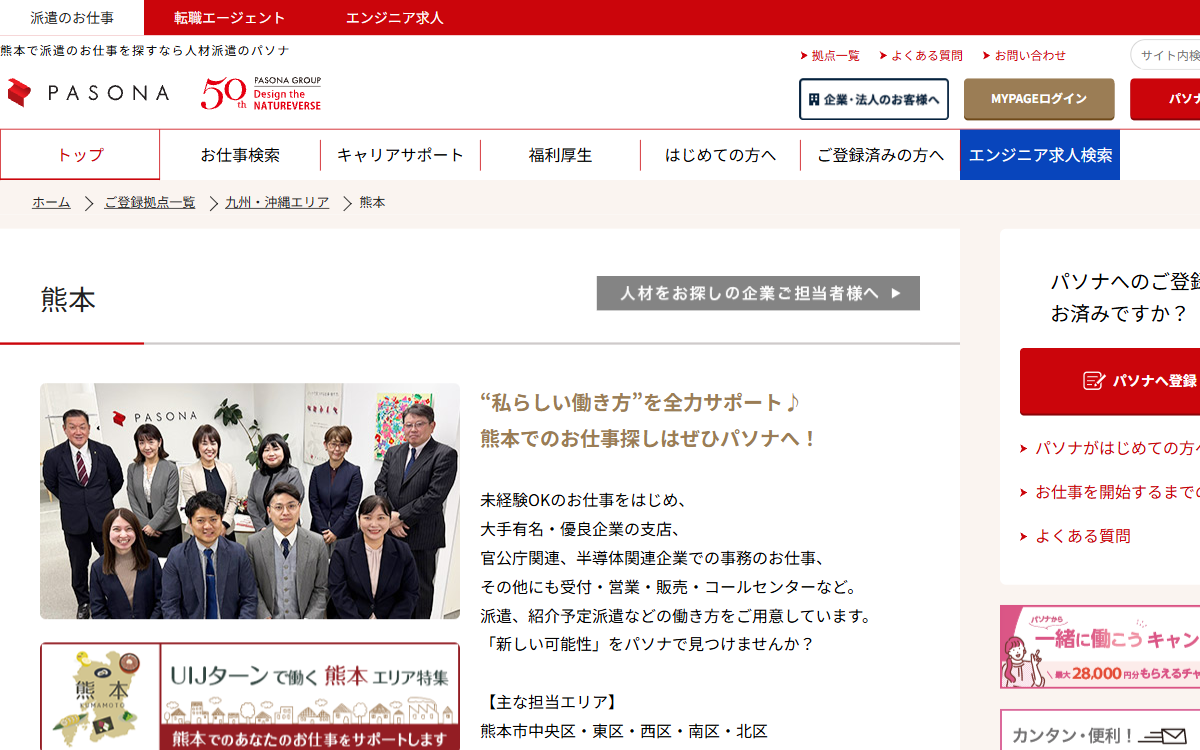This screenshot has height=750, width=1200.
Task: Focus the サイト内検索 search field
Action: pyautogui.click(x=1166, y=55)
